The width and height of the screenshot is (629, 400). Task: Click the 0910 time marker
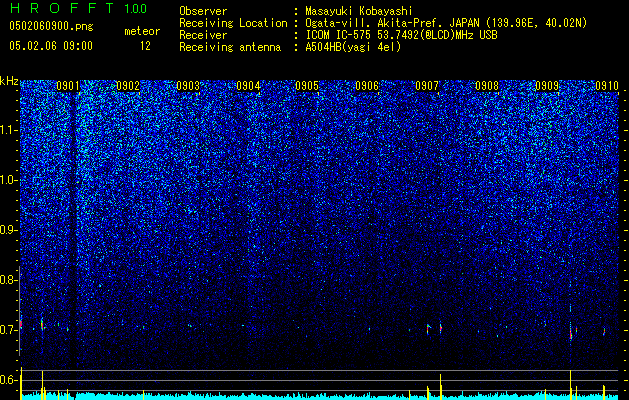click(x=607, y=86)
